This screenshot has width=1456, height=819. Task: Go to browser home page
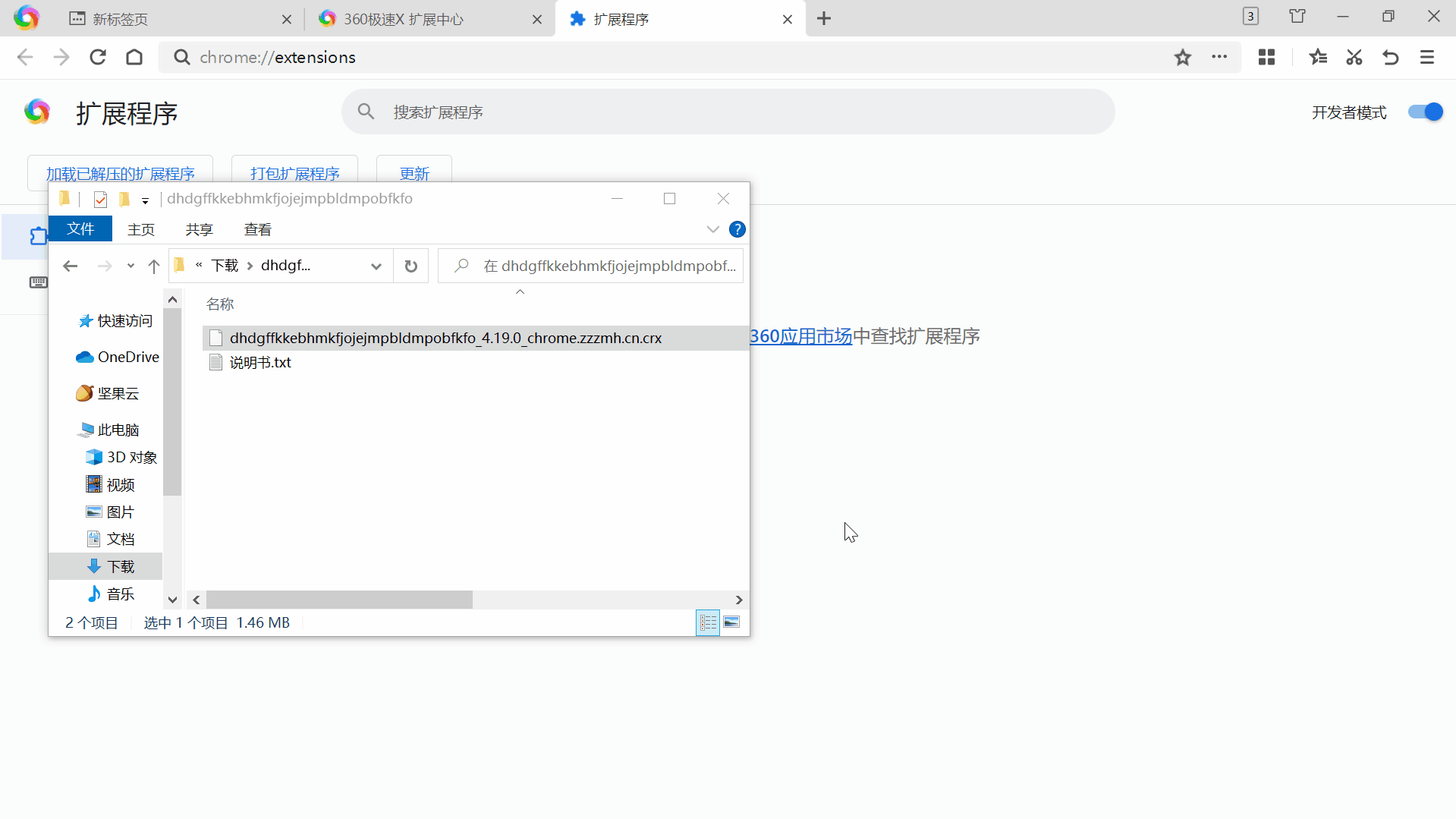click(x=134, y=57)
